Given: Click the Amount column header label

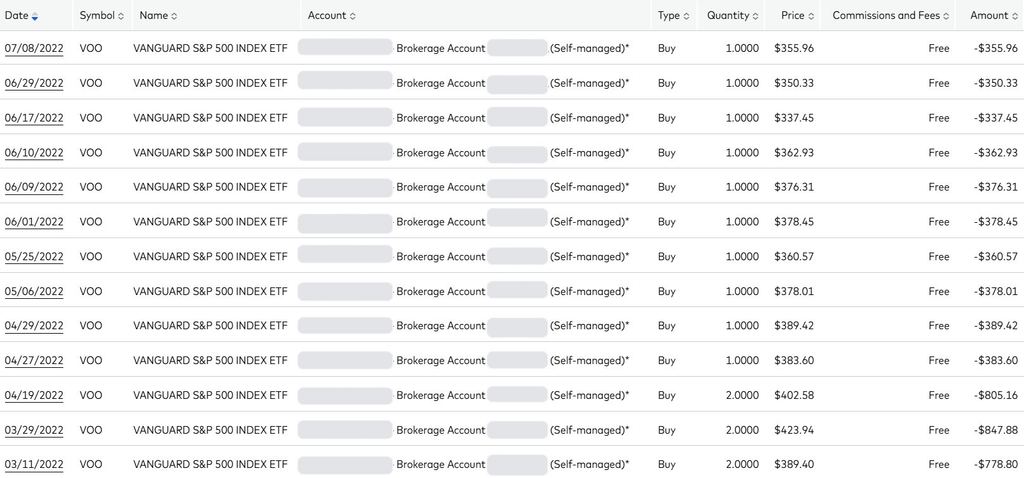Looking at the screenshot, I should click(989, 16).
